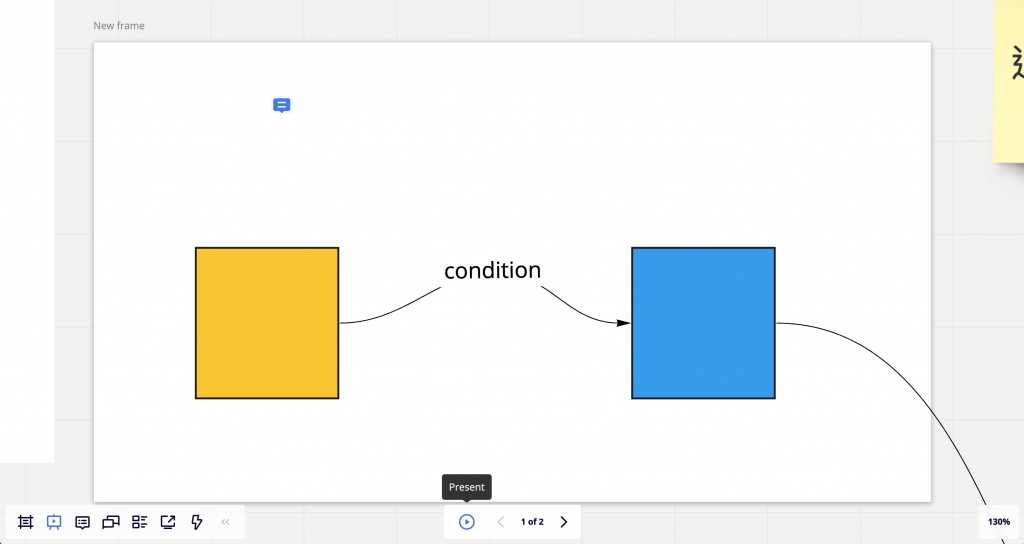Start presentation with the Present play button
Viewport: 1024px width, 544px height.
tap(466, 522)
